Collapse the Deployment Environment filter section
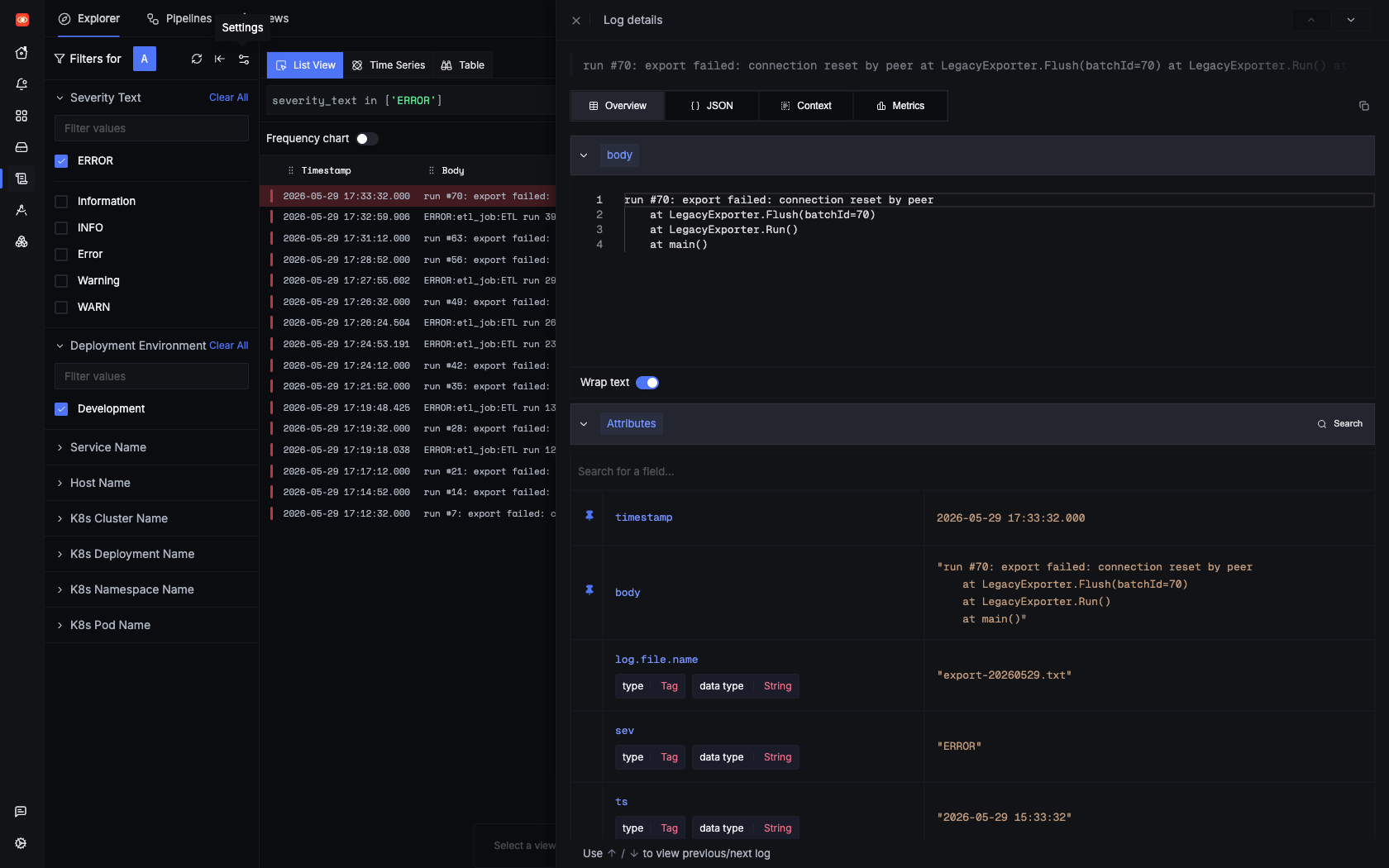 [x=60, y=346]
